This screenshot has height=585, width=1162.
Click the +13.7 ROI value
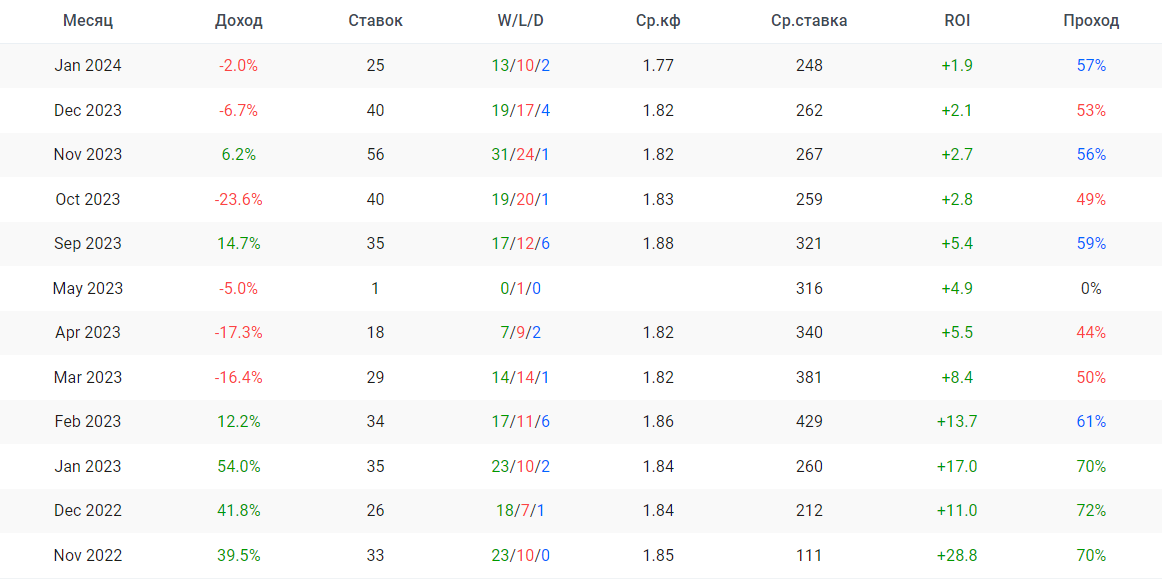[x=957, y=422]
